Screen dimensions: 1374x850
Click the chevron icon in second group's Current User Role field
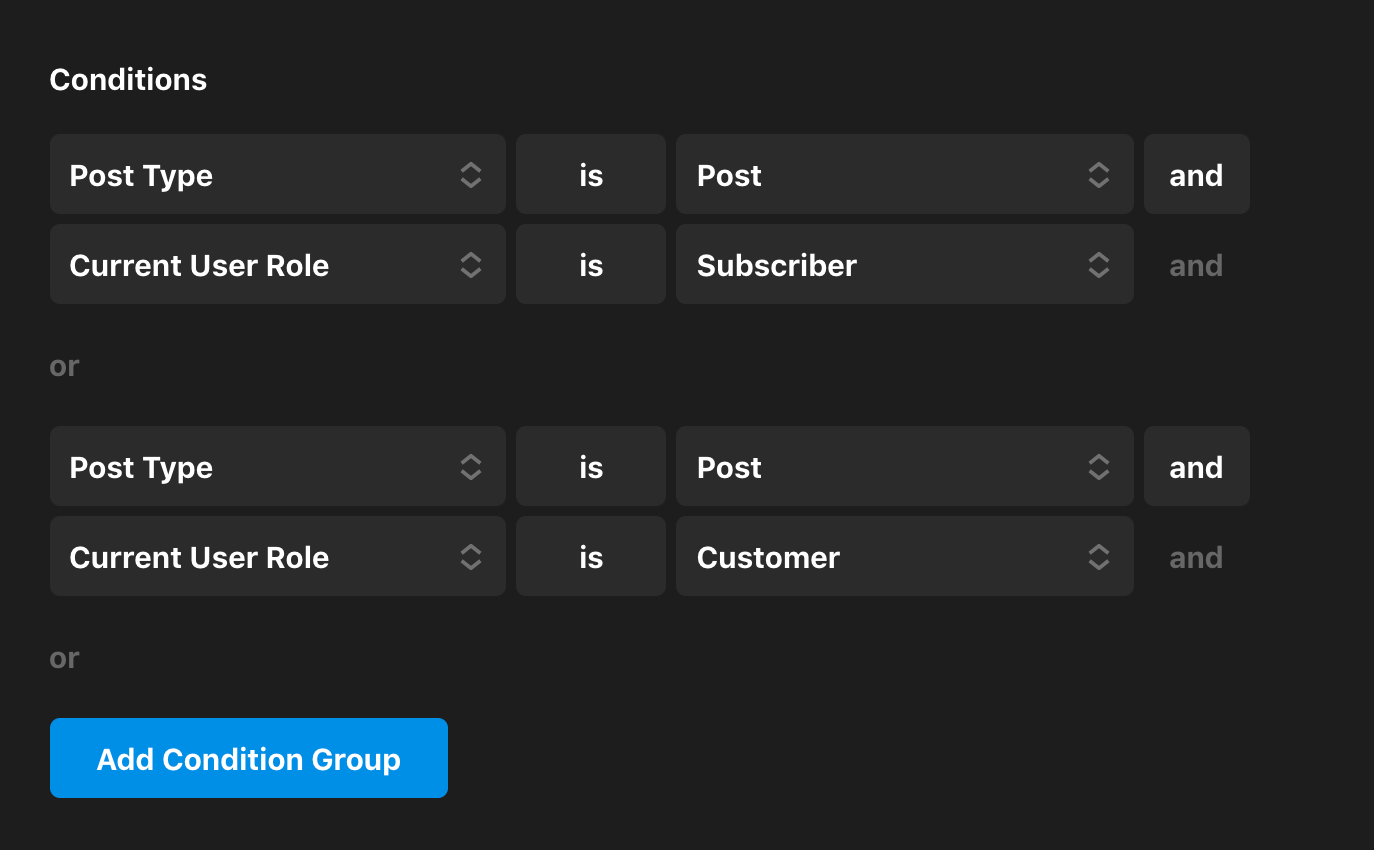click(x=471, y=557)
